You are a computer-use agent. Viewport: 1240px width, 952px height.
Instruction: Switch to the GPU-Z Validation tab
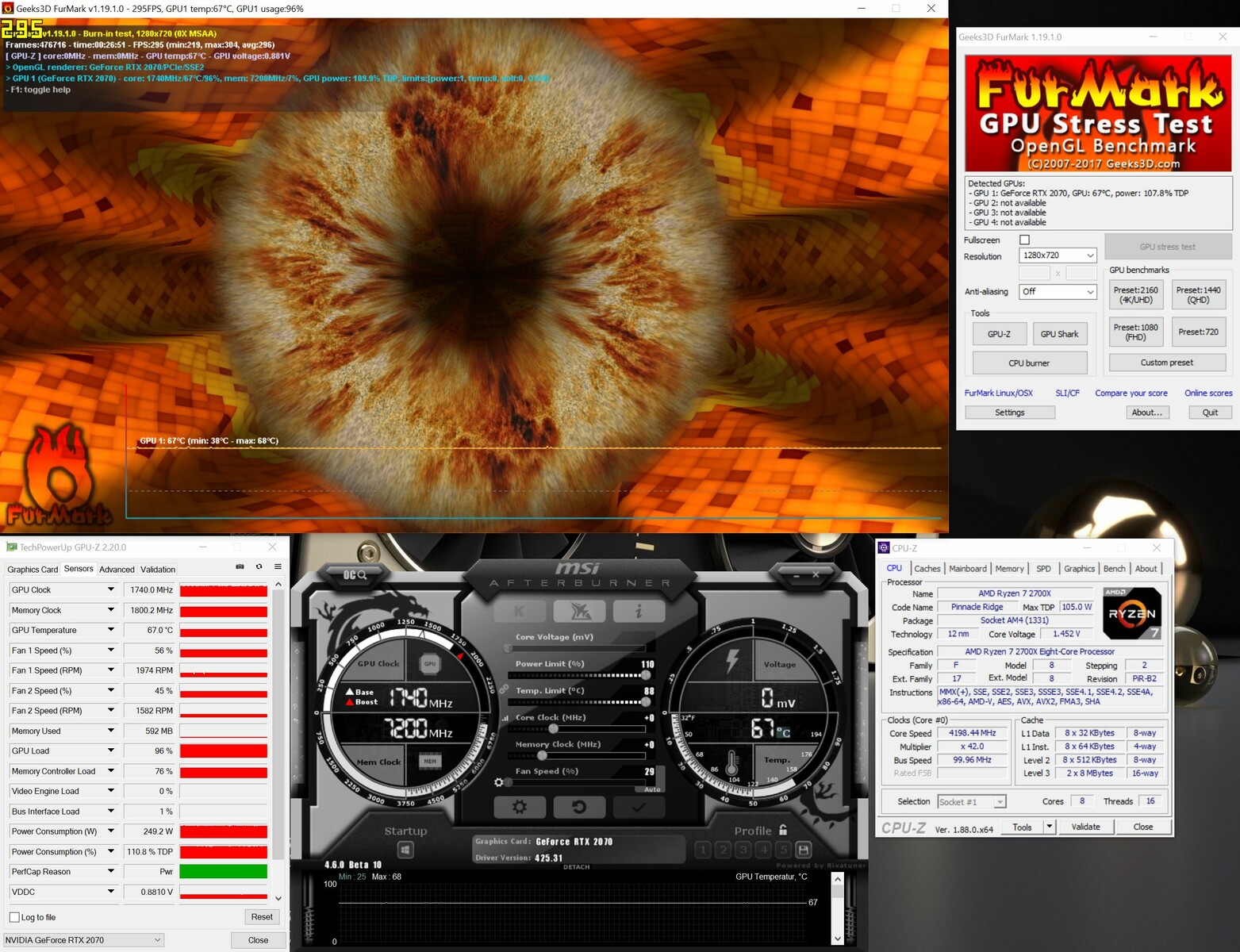[x=158, y=570]
